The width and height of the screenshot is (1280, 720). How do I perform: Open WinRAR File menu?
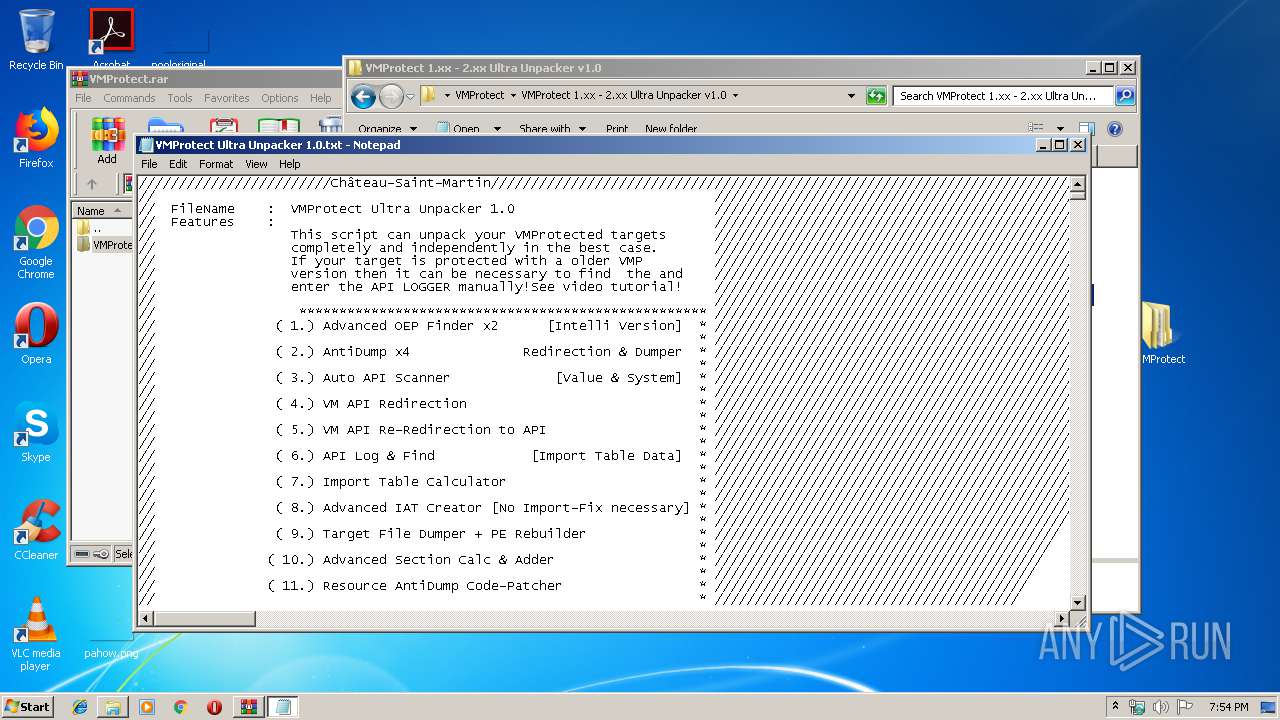83,98
